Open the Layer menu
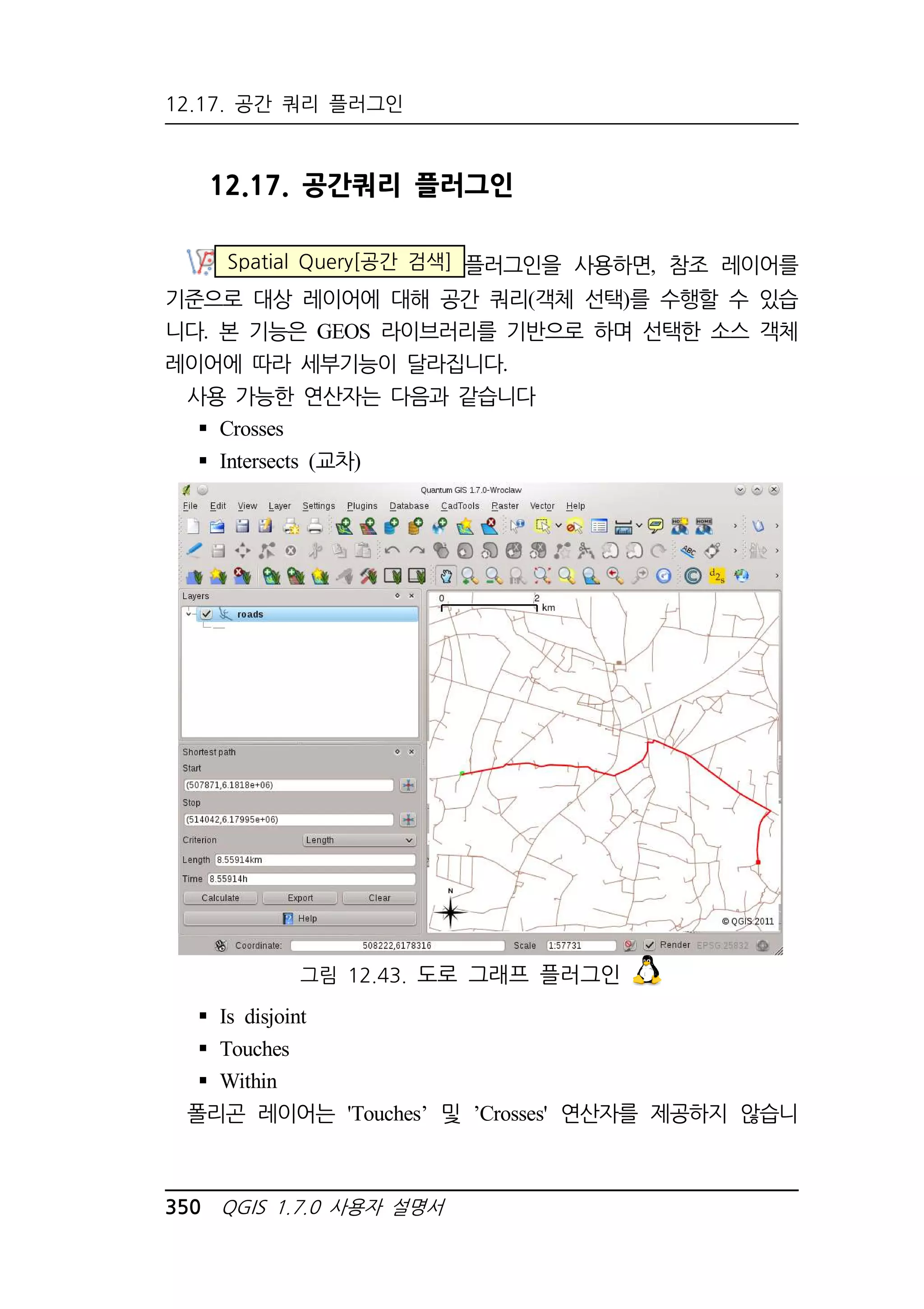 coord(279,506)
